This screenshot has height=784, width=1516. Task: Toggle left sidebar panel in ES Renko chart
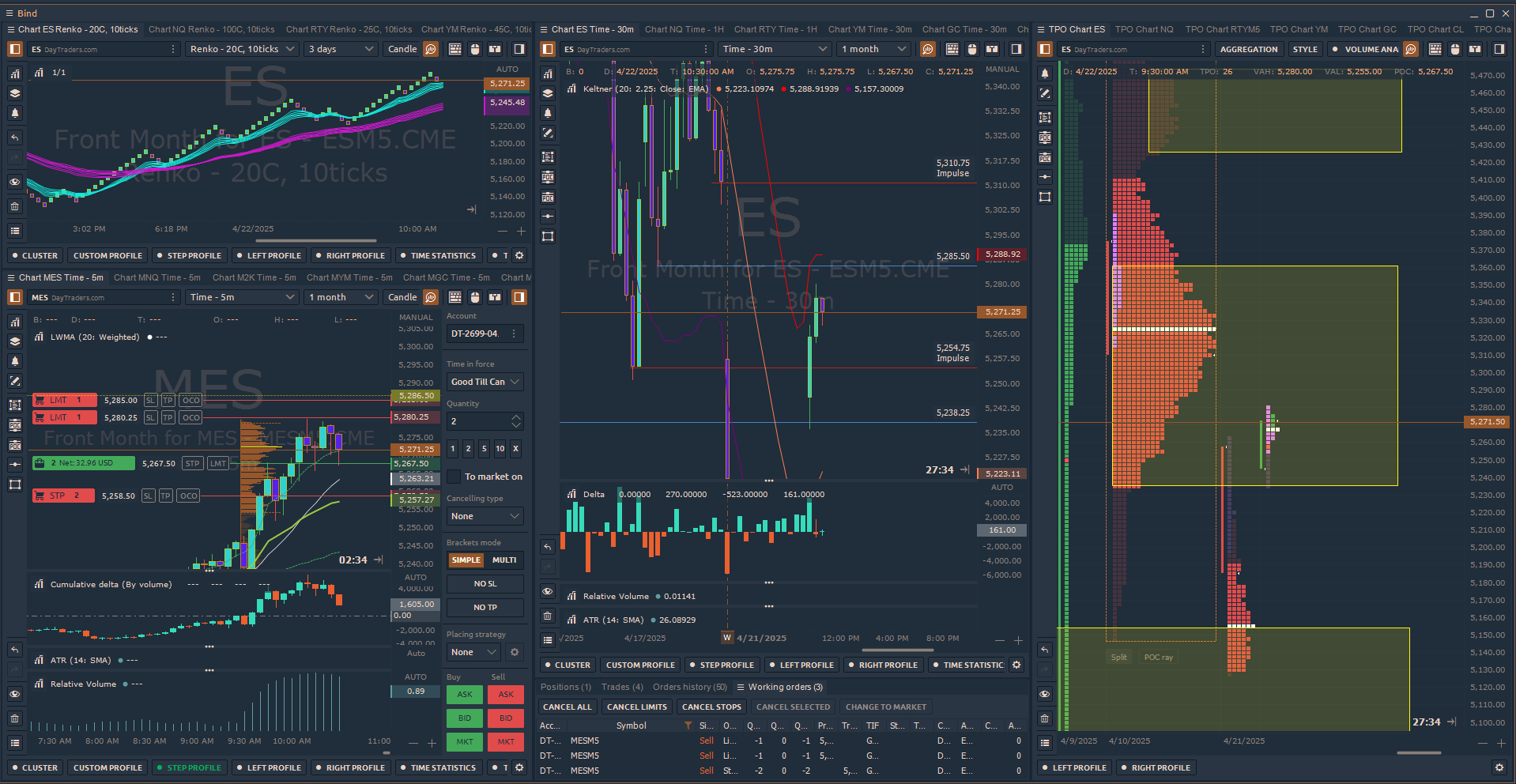click(15, 49)
